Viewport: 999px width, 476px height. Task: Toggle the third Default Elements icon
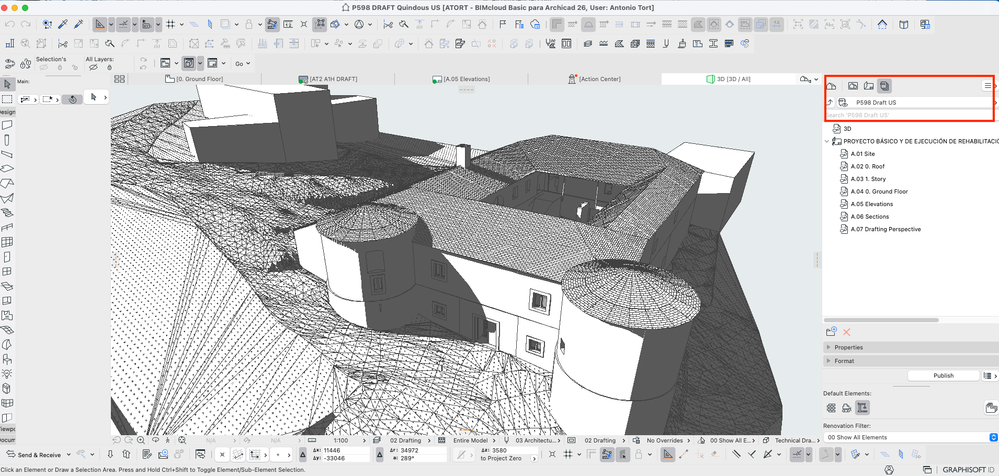coord(862,408)
